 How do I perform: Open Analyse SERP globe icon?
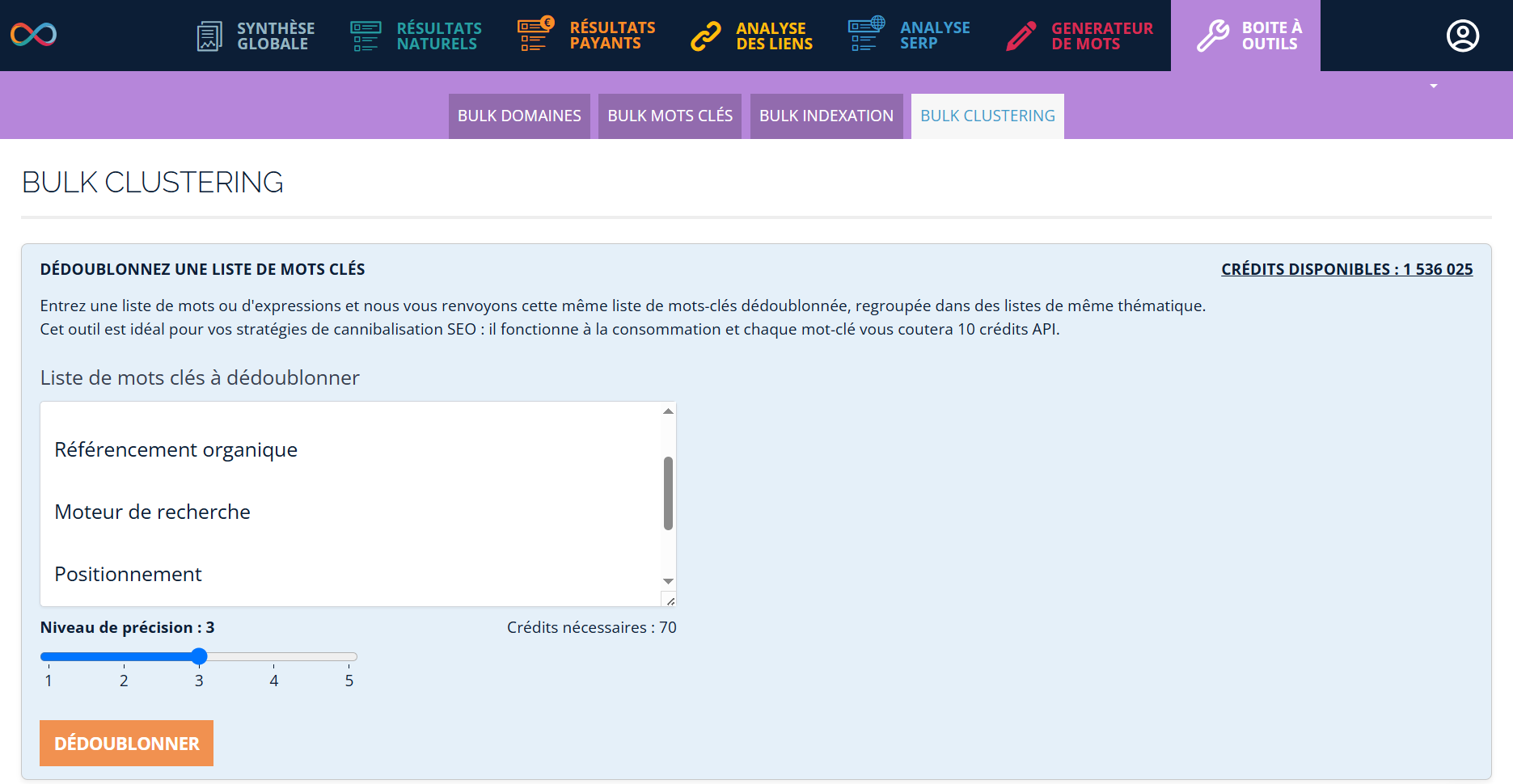(866, 35)
